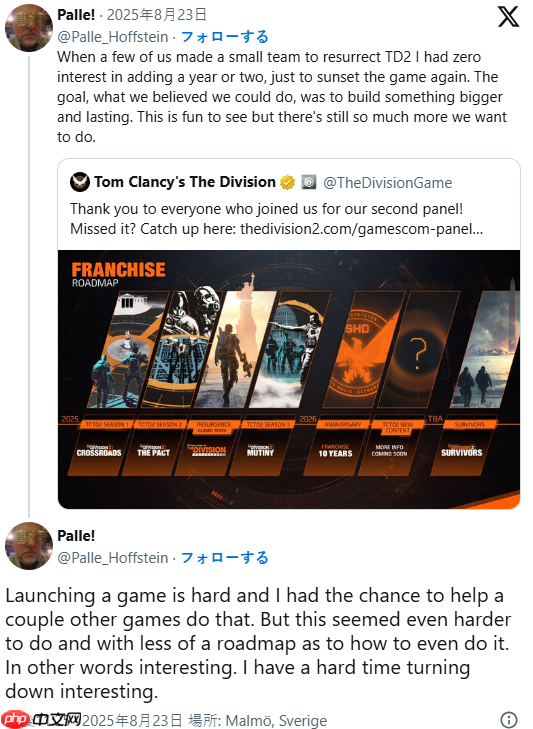The height and width of the screenshot is (729, 533).
Task: Click the Ubisoft affiliation badge icon
Action: point(308,182)
